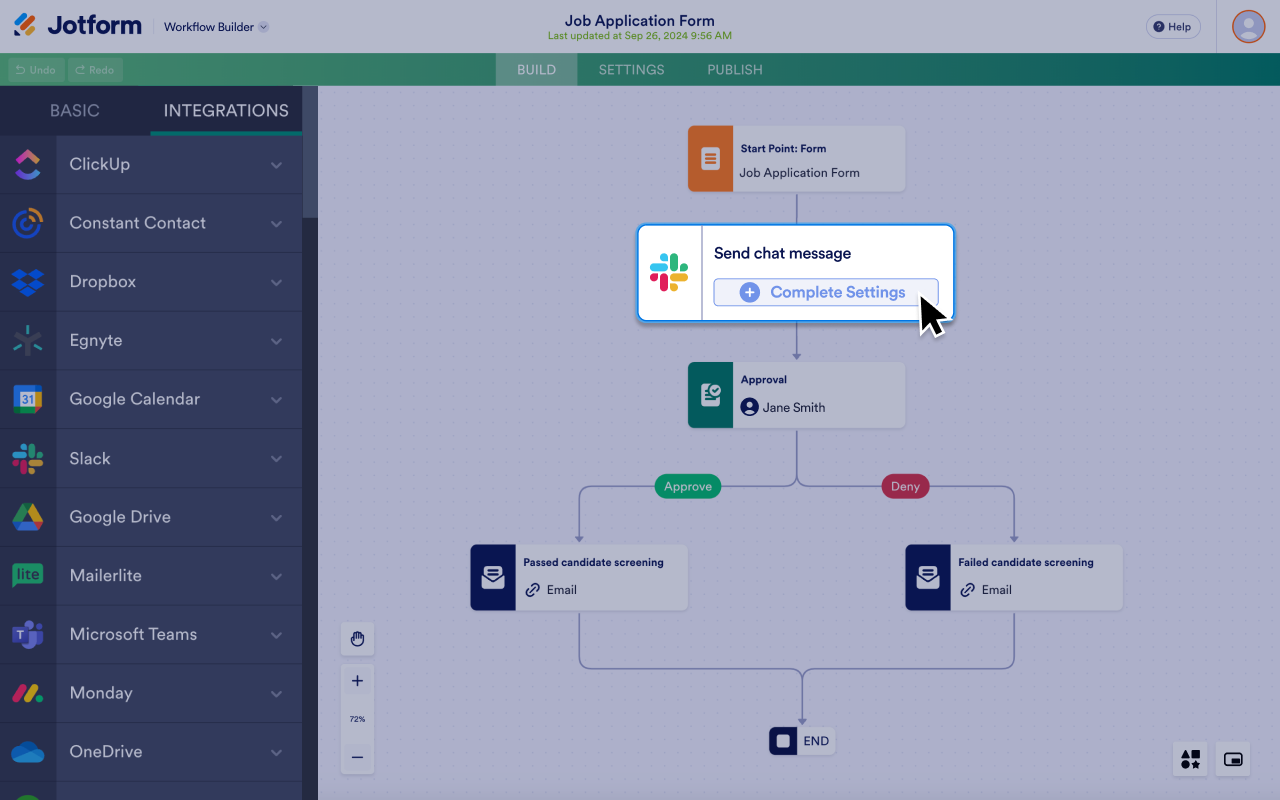
Task: Expand the Constant Contact chevron
Action: [276, 224]
